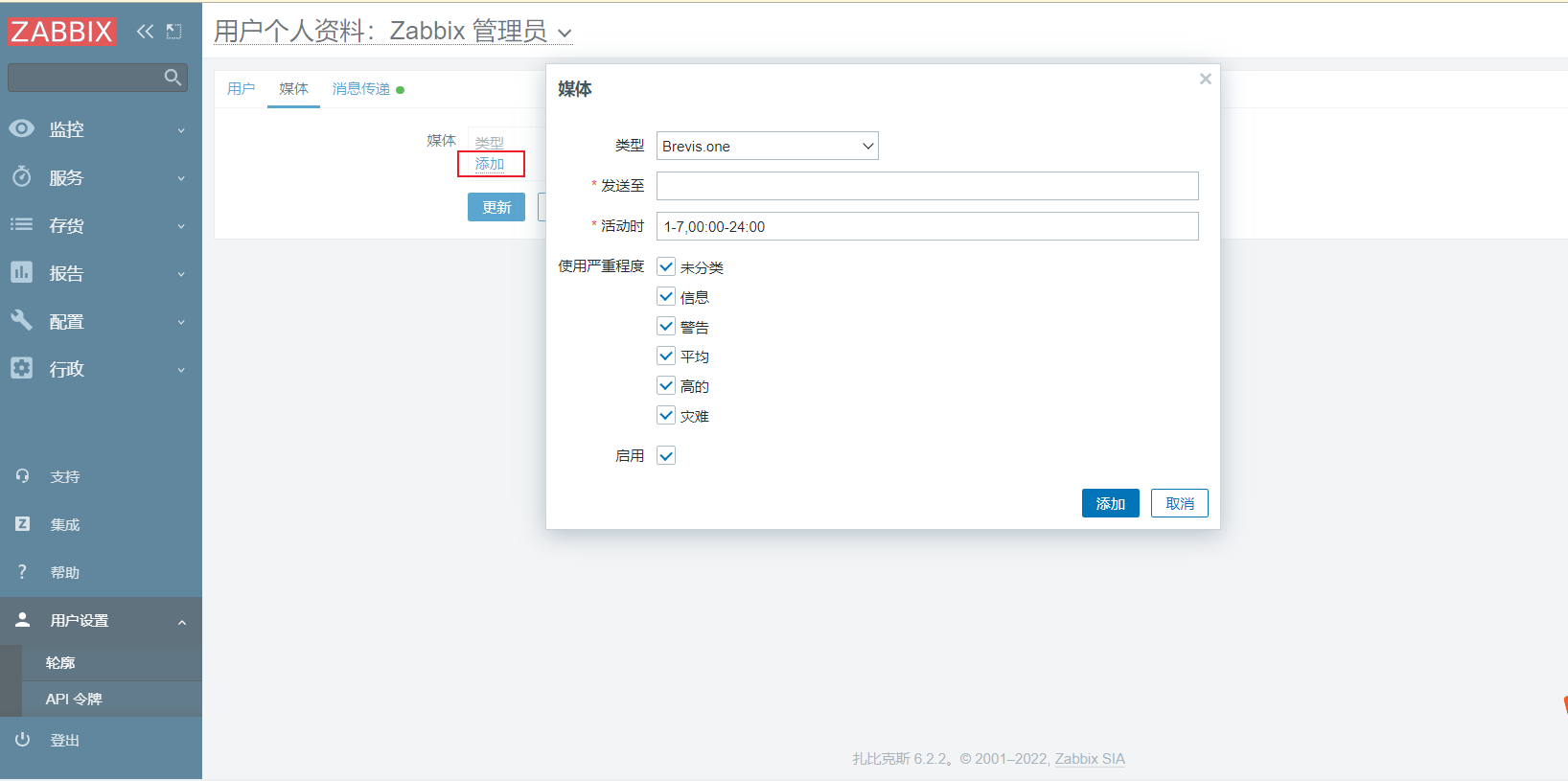The width and height of the screenshot is (1568, 781).
Task: Expand the 监控 menu chevron
Action: pyautogui.click(x=181, y=130)
